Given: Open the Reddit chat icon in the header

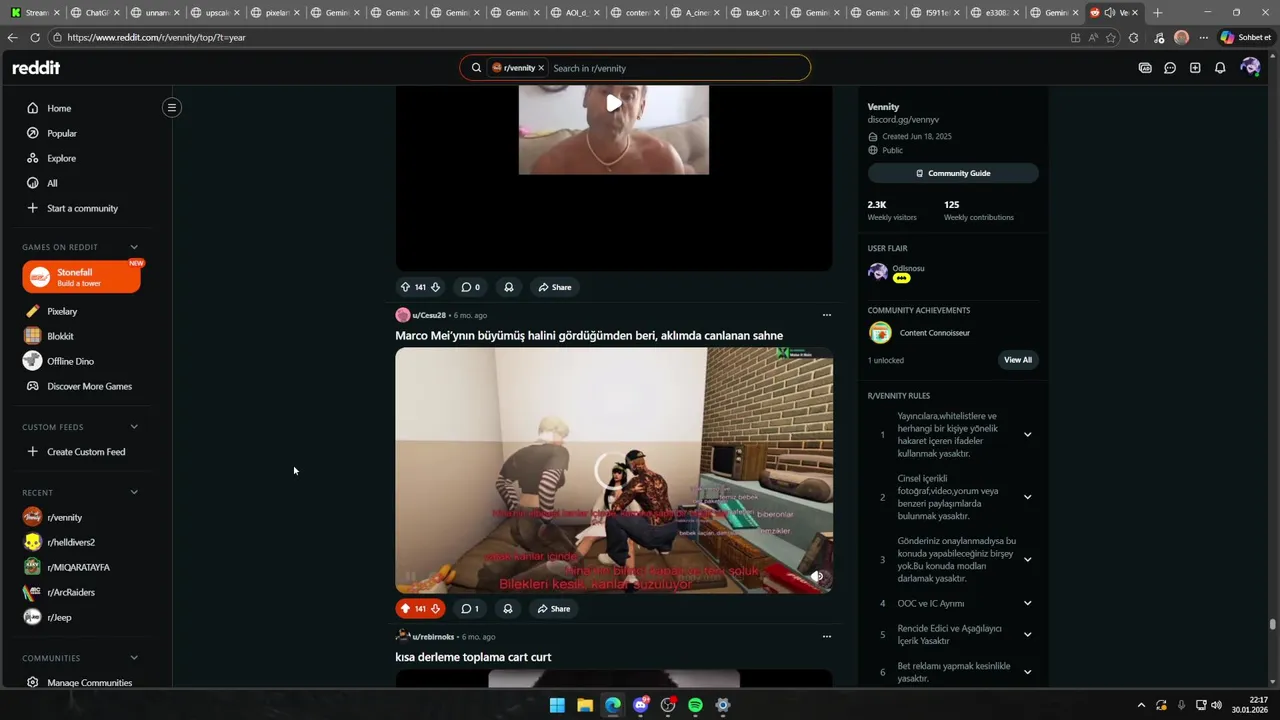Looking at the screenshot, I should click(1170, 68).
